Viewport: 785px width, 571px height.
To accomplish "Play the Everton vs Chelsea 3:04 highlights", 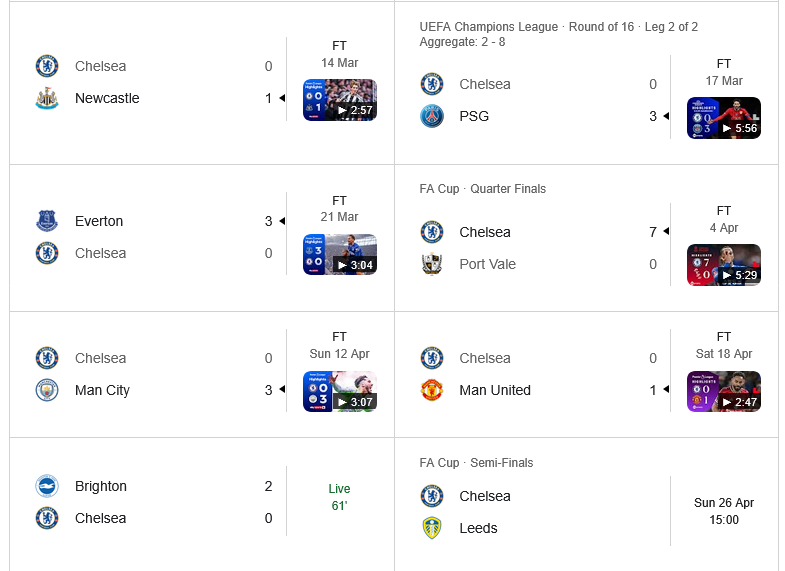I will click(x=340, y=254).
